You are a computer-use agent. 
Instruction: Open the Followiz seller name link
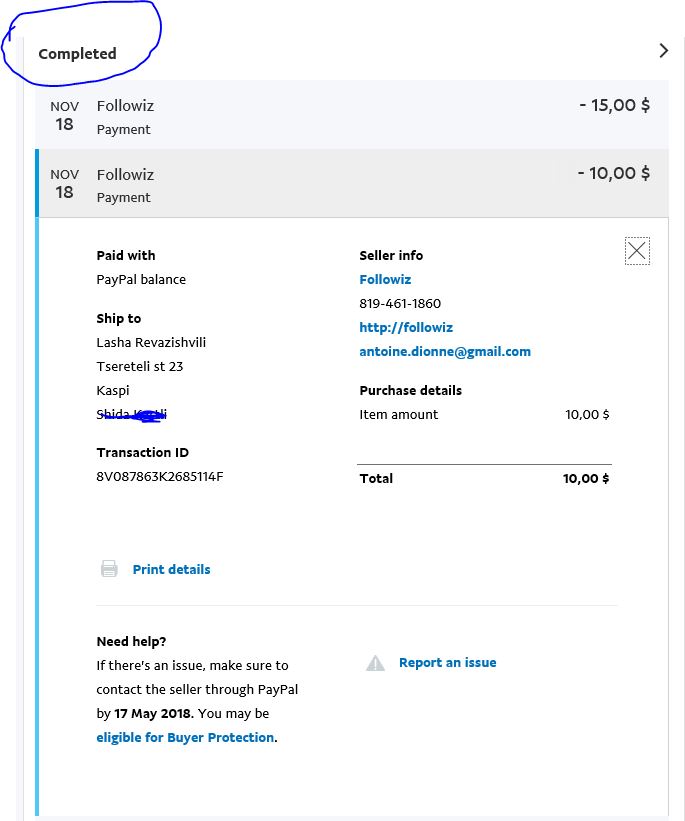(x=385, y=279)
